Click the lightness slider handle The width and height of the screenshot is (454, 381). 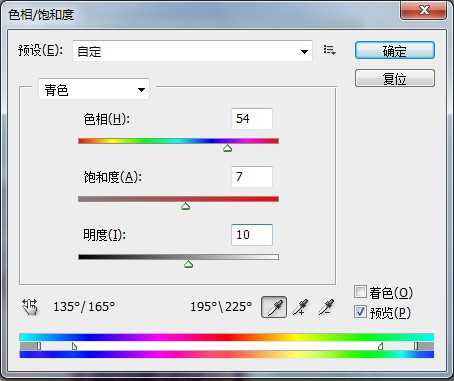[188, 264]
